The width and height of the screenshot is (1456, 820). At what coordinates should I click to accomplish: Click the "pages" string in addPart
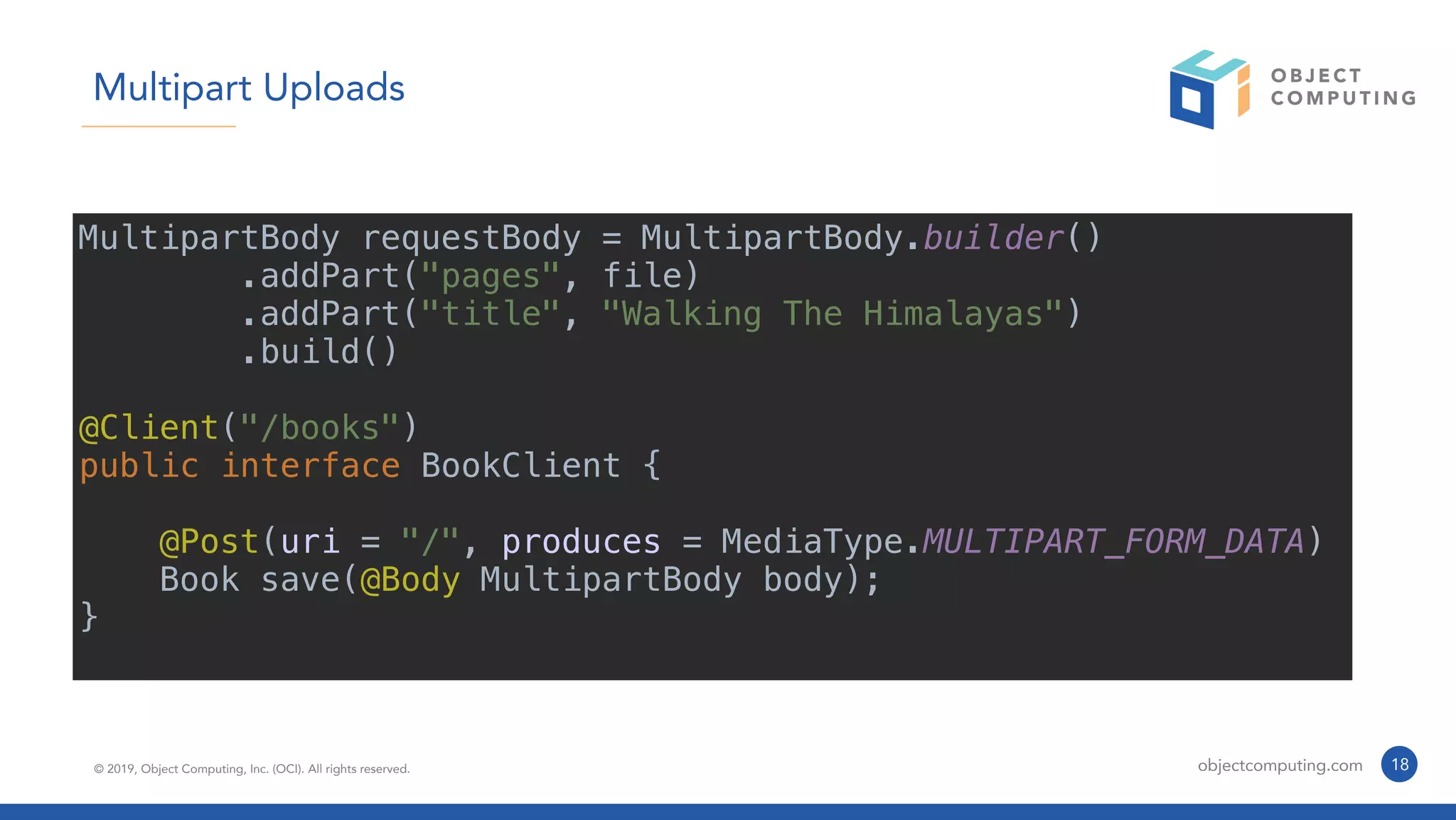(491, 277)
